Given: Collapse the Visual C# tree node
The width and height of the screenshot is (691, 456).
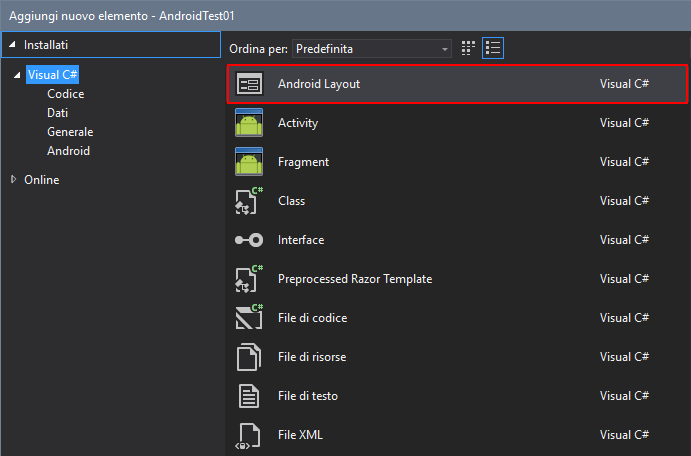Looking at the screenshot, I should [x=17, y=75].
